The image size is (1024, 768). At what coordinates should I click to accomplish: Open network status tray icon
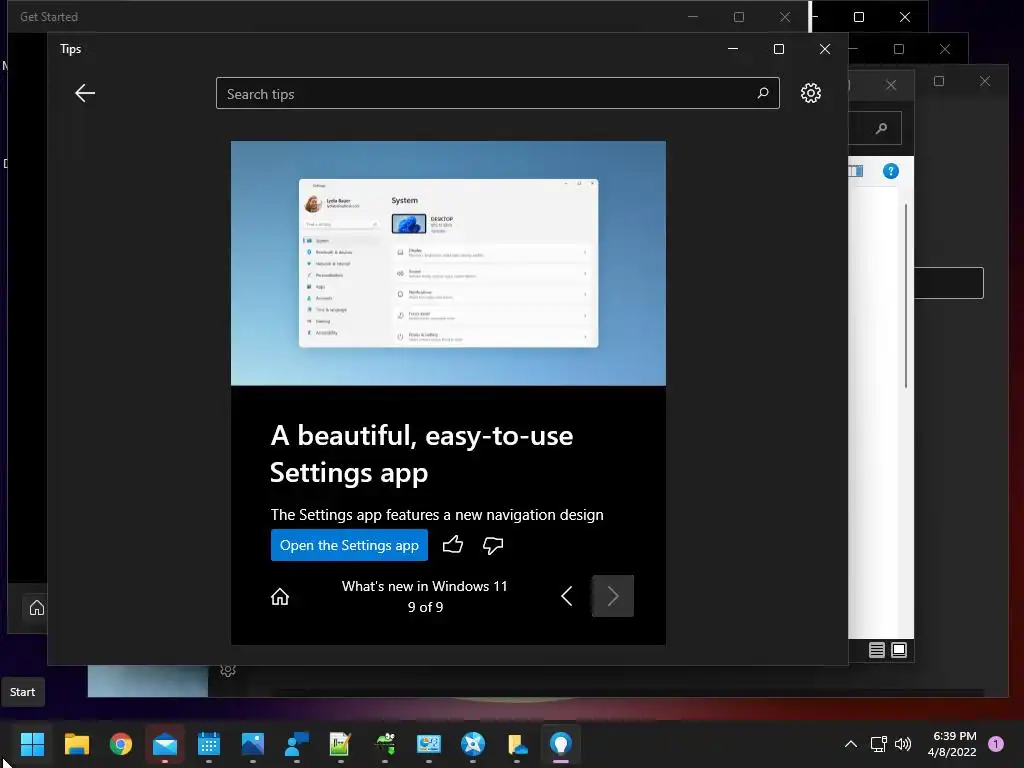[x=879, y=744]
